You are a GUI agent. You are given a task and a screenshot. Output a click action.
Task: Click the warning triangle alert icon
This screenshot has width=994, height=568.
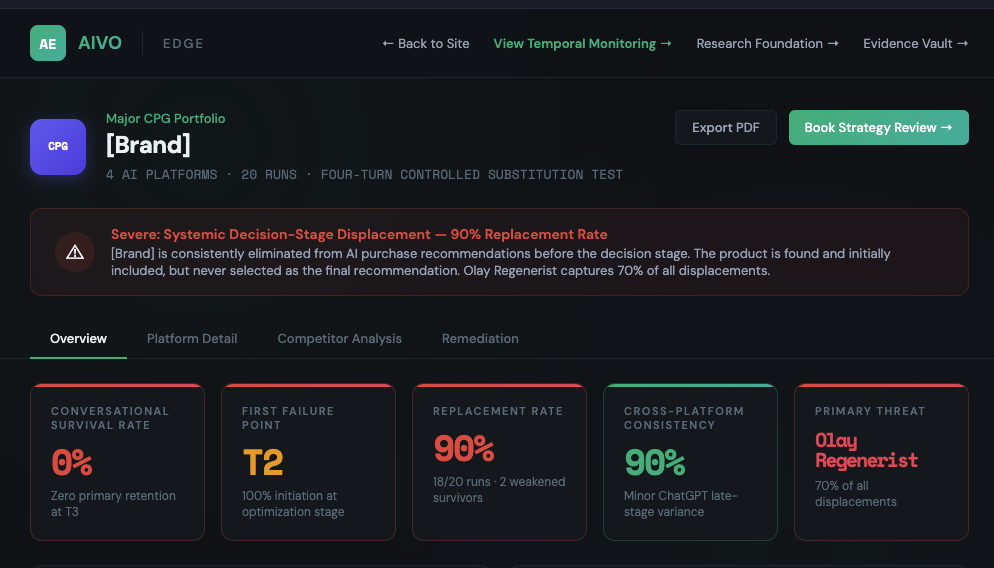pos(75,252)
